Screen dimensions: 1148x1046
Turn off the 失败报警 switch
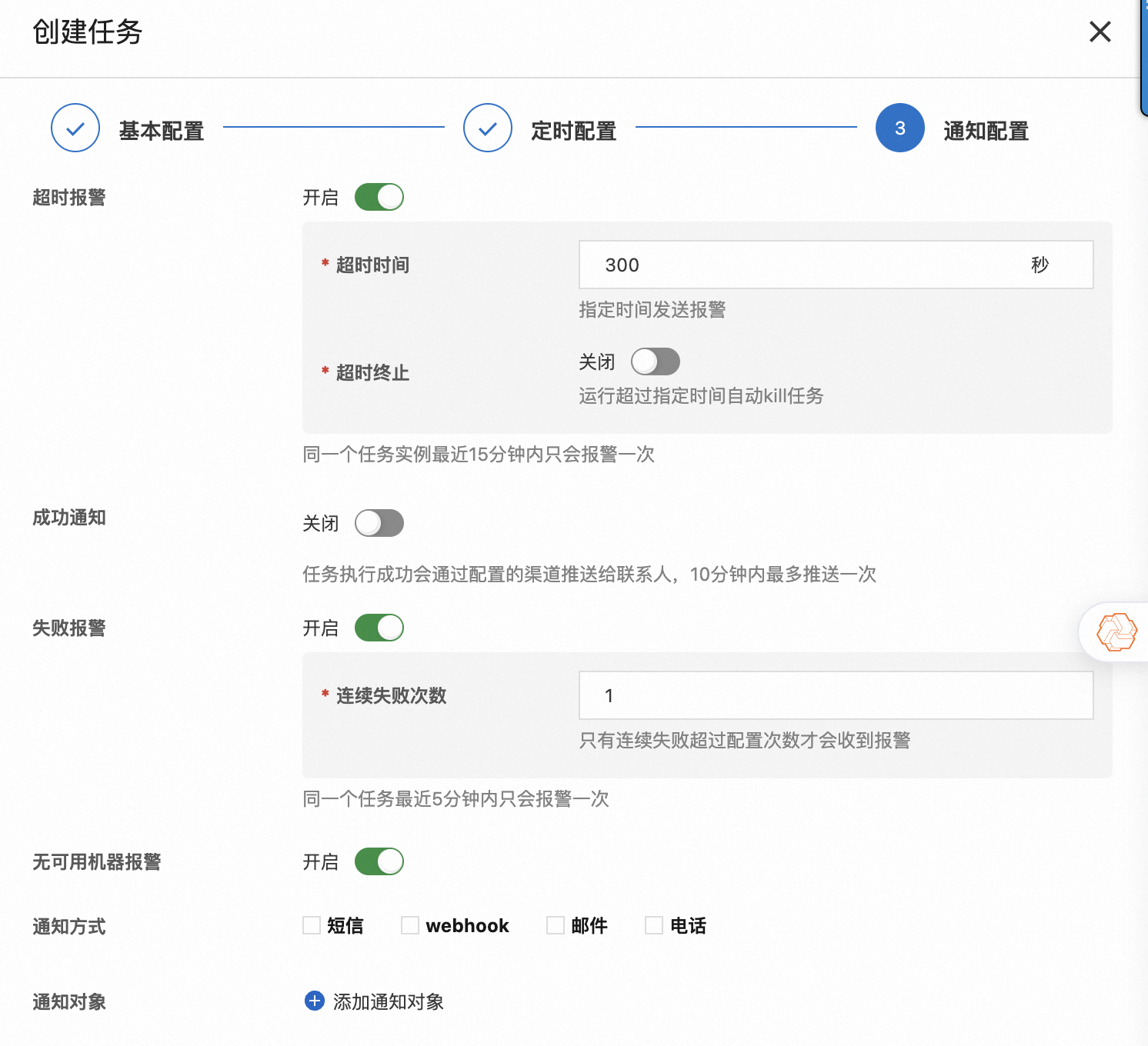379,628
